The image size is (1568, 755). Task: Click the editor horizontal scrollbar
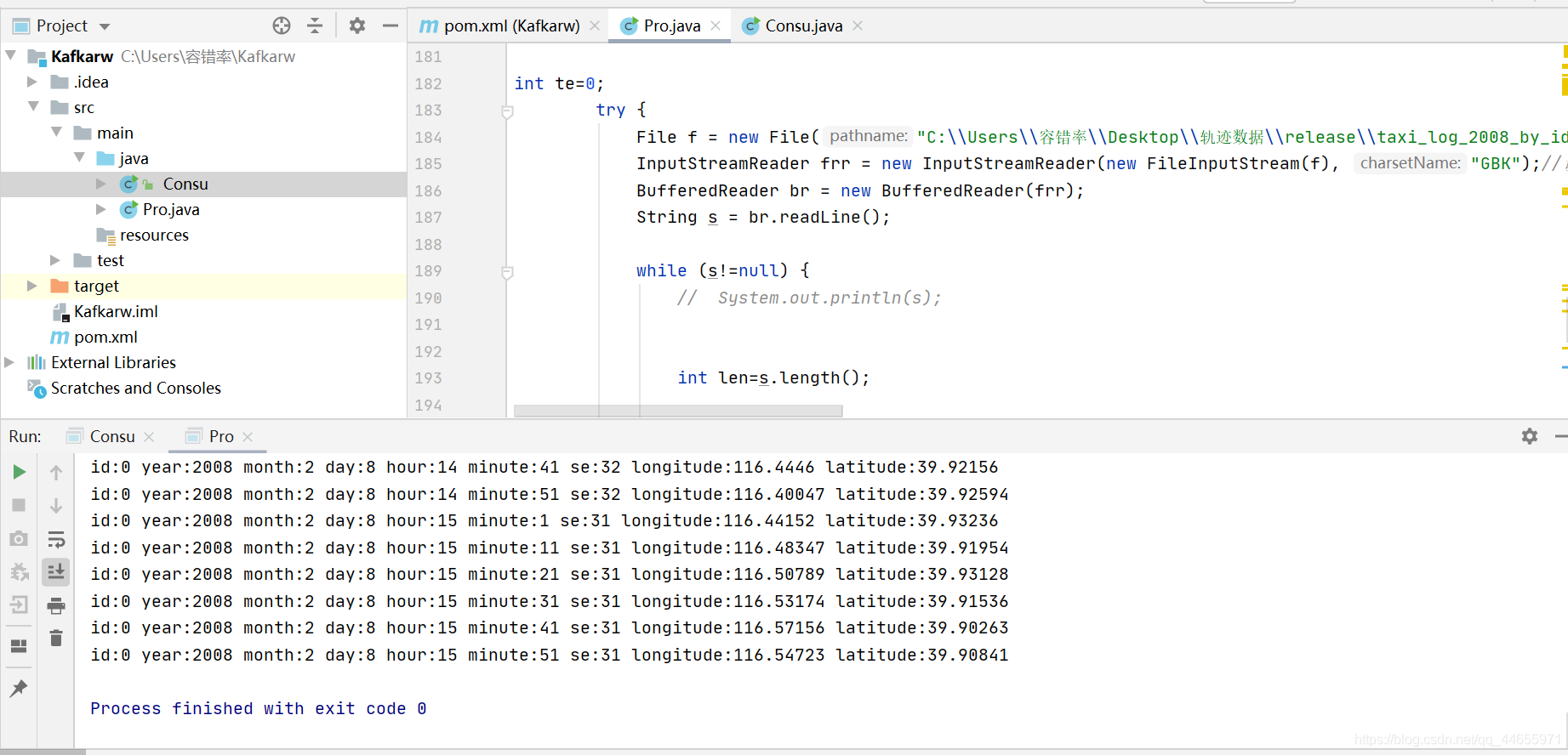point(678,411)
